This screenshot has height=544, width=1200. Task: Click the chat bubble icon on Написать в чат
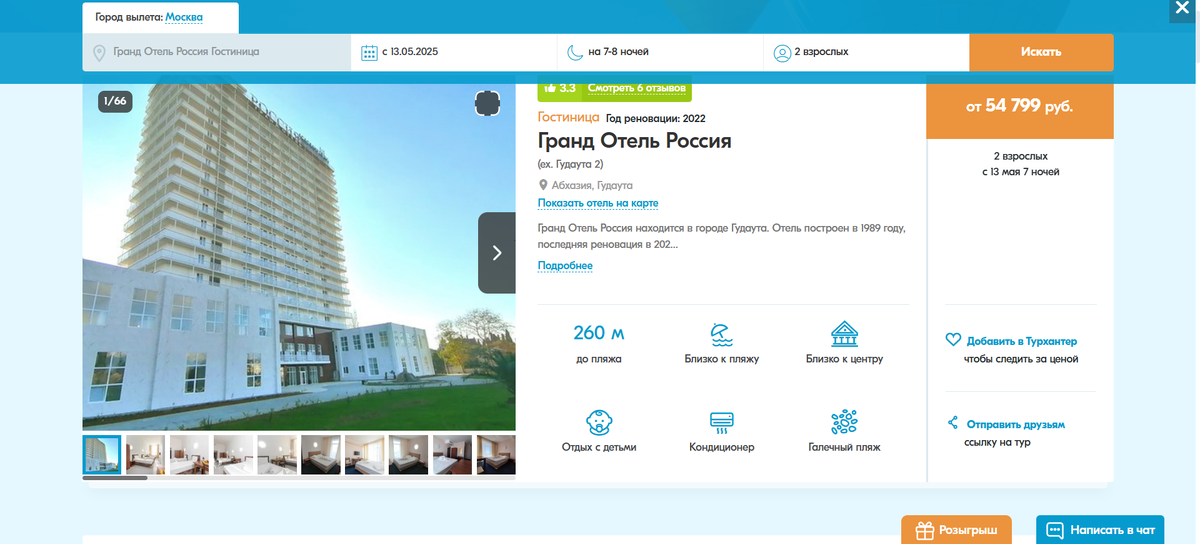(x=1055, y=530)
